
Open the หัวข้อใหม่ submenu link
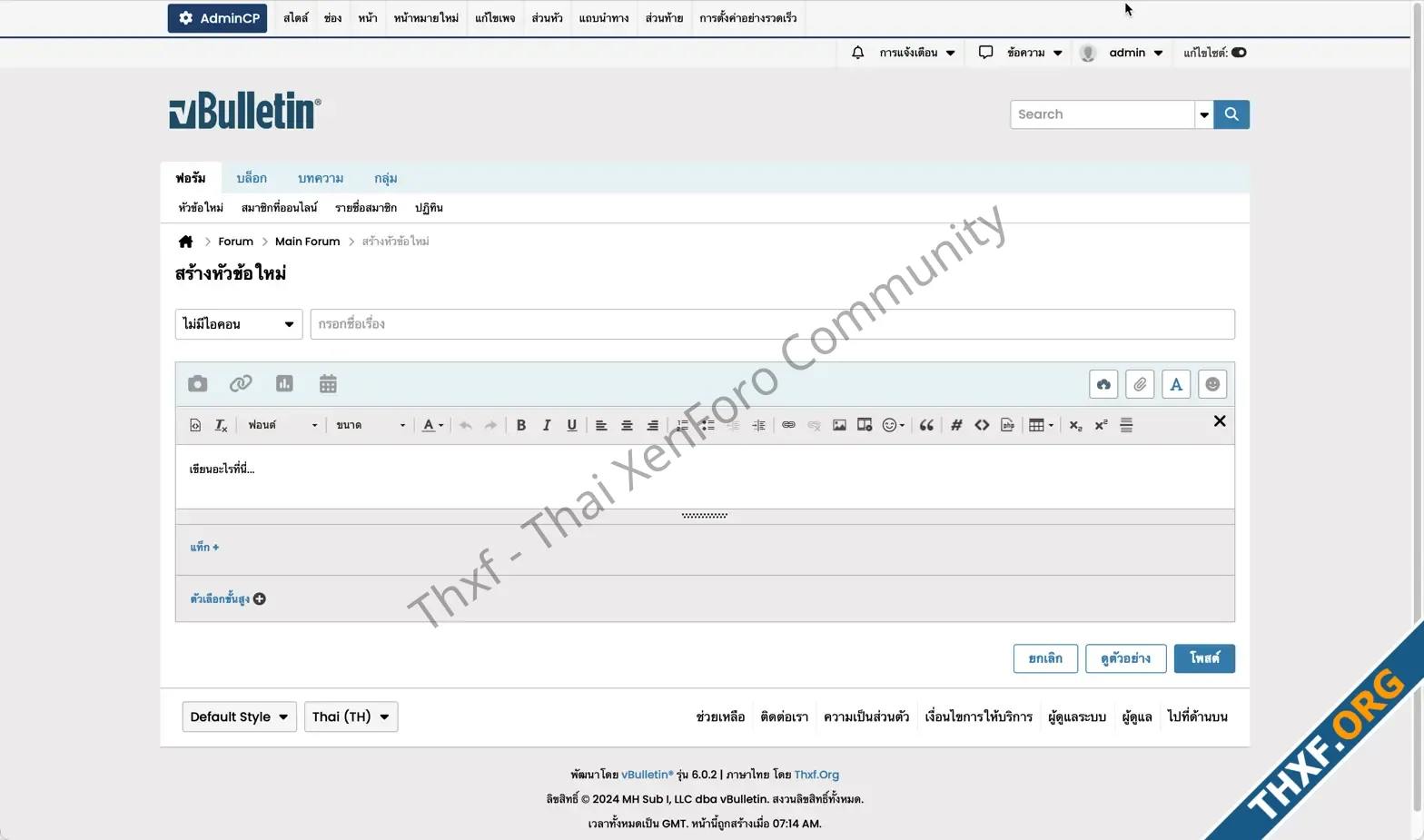(201, 208)
